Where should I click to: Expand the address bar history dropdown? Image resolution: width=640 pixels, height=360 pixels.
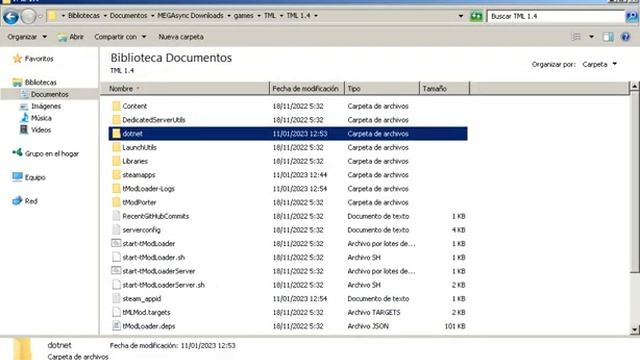pos(461,16)
